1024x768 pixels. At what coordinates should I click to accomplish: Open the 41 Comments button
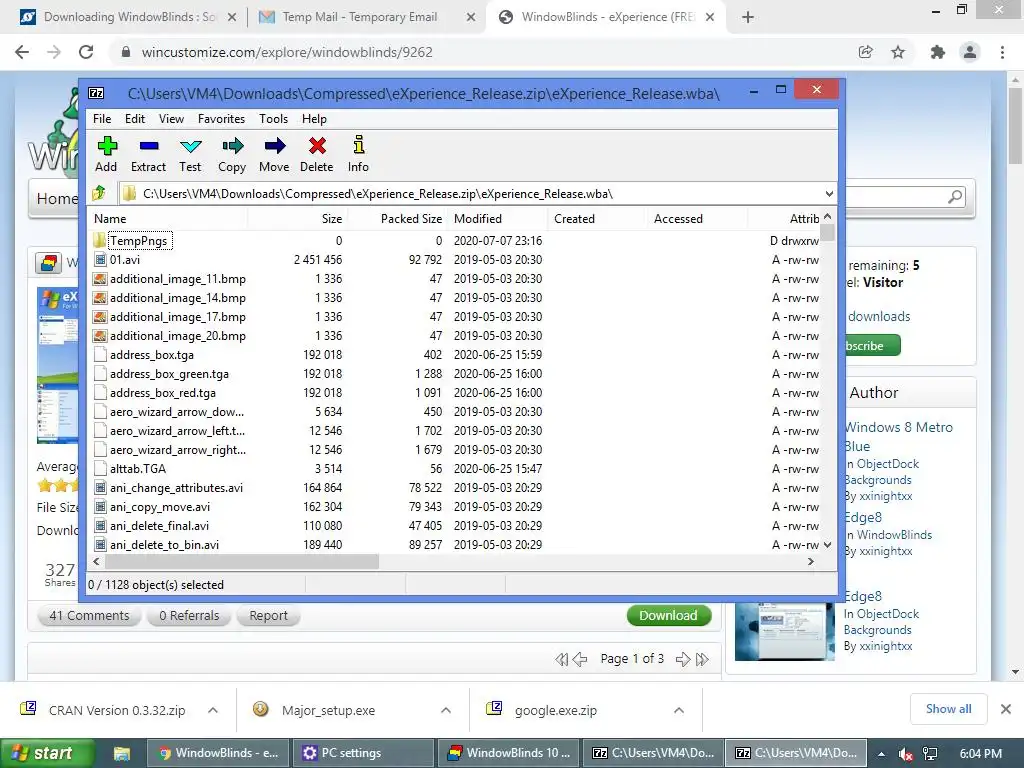point(89,615)
